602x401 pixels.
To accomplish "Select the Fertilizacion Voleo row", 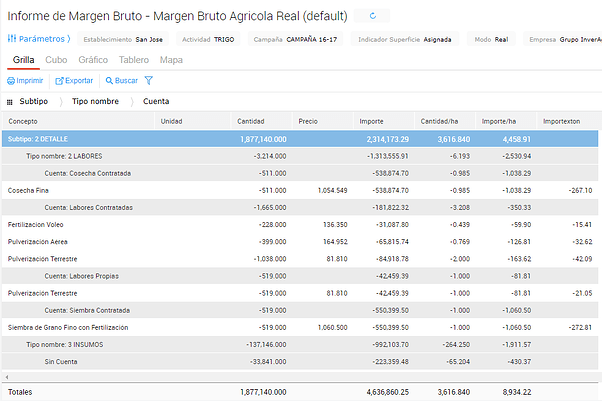I will [x=300, y=224].
